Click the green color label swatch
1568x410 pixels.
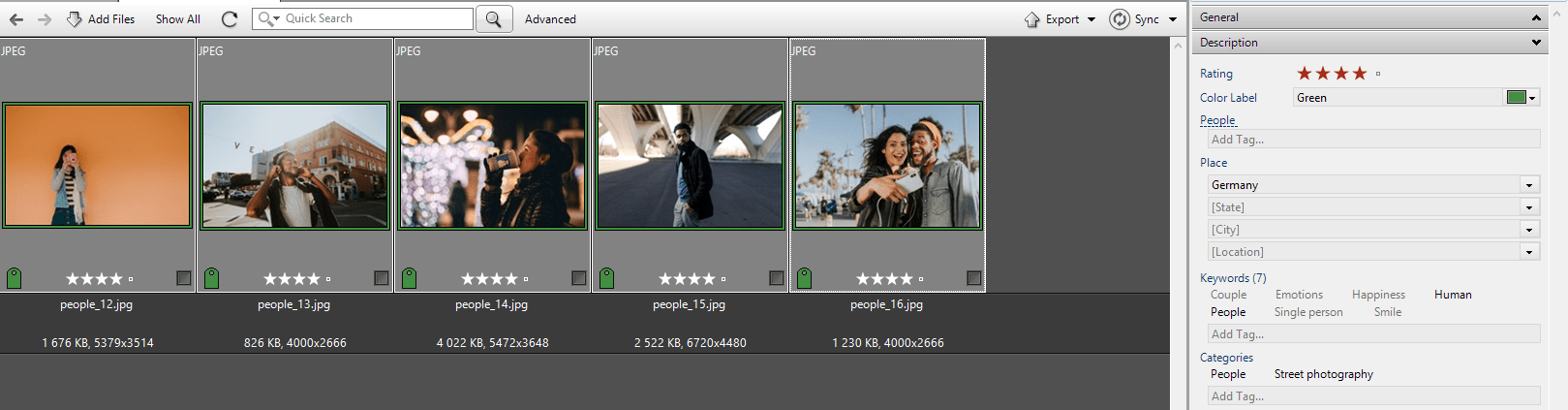click(x=1516, y=97)
